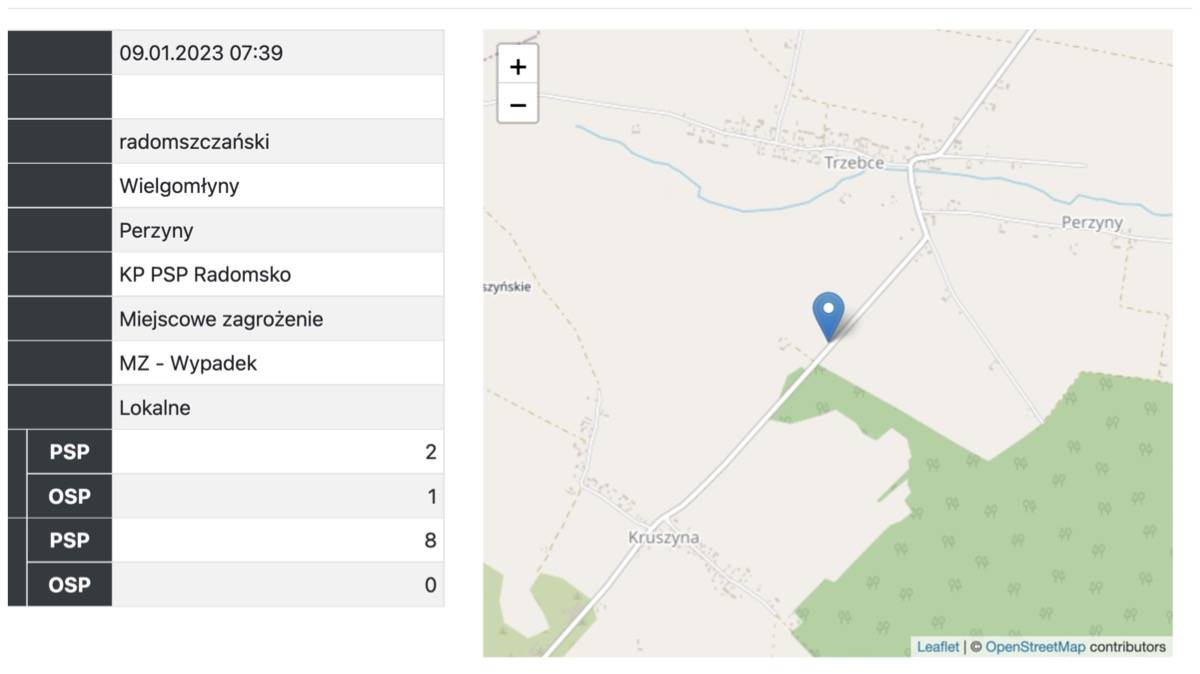Click the Perzyny cell in the table
The height and width of the screenshot is (674, 1200).
coord(277,231)
